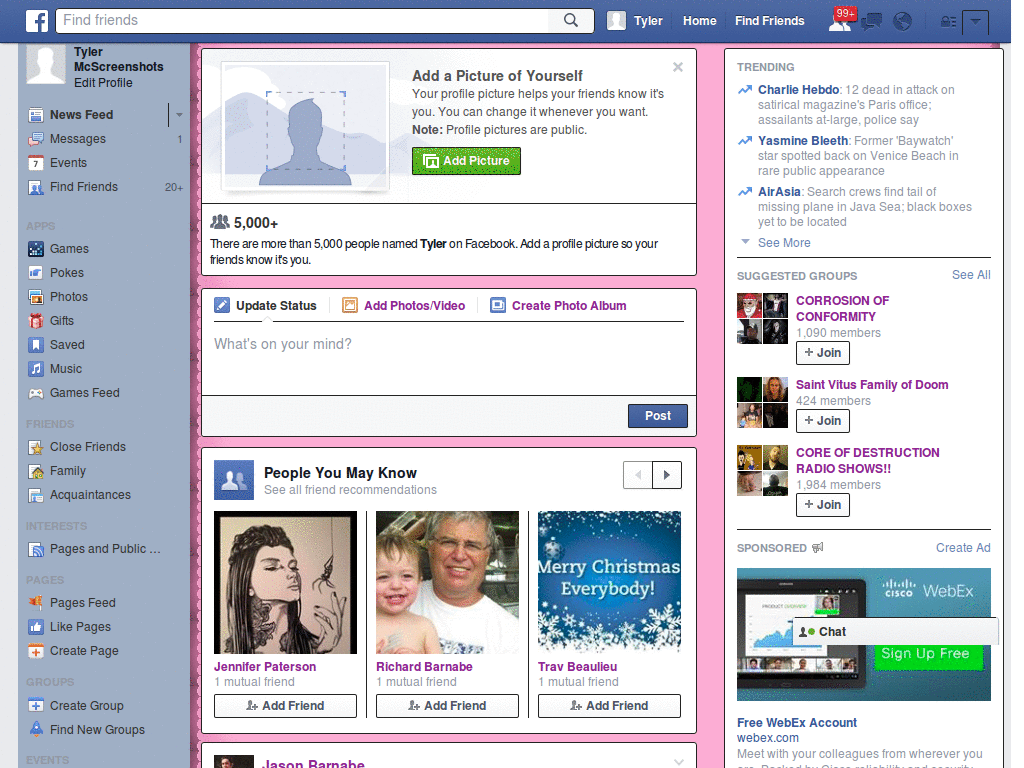Click the Create Page plus icon
The height and width of the screenshot is (768, 1024).
point(36,651)
